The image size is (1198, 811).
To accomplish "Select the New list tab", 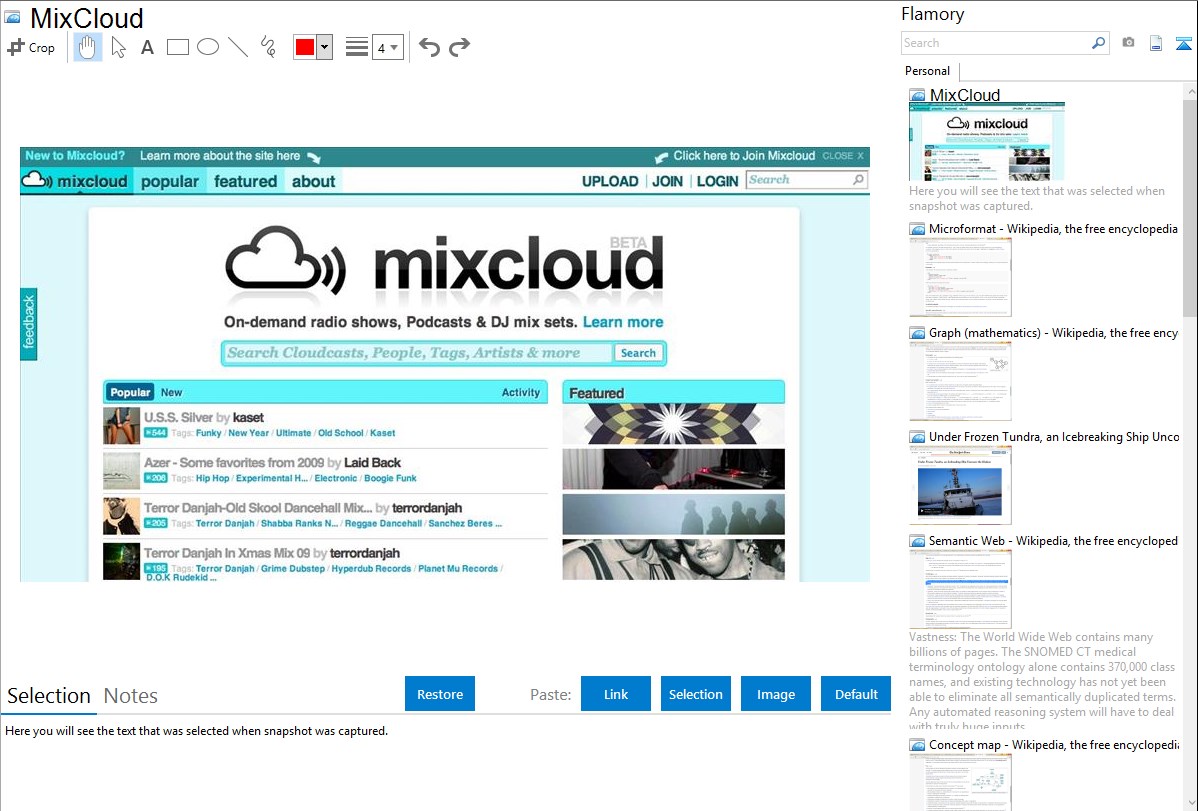I will pos(171,392).
